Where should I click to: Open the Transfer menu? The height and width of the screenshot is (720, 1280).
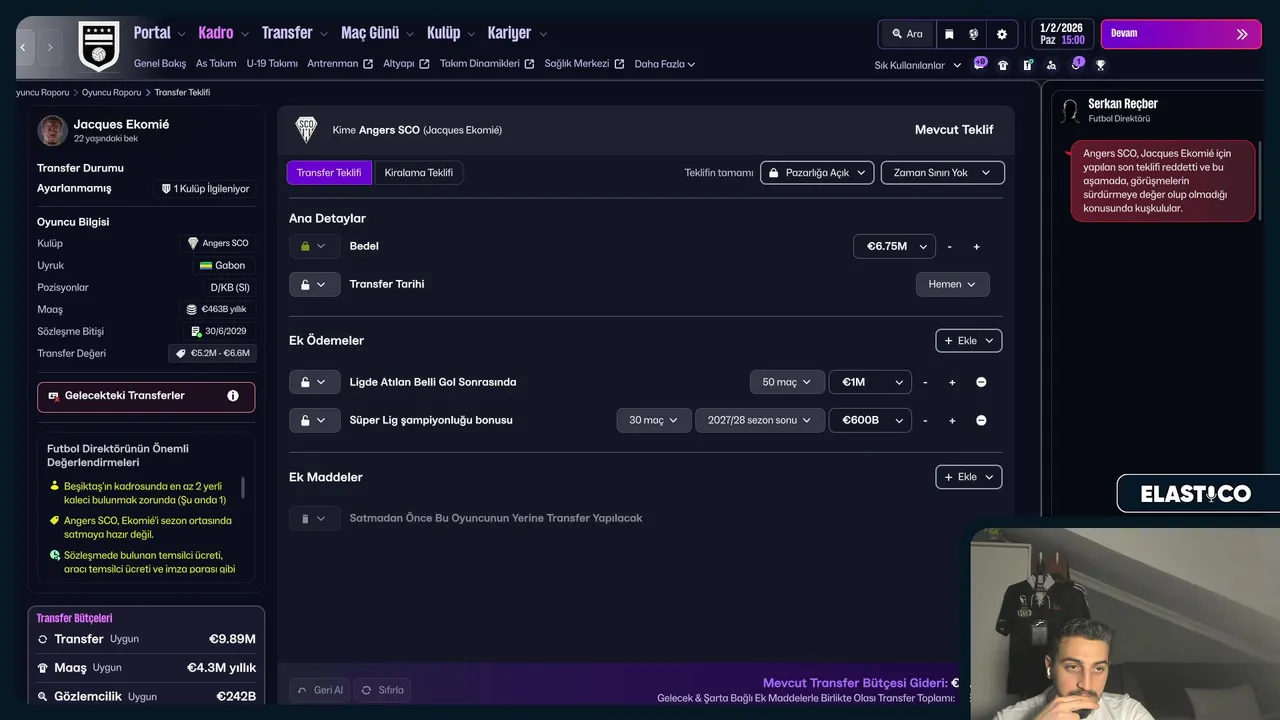coord(294,33)
